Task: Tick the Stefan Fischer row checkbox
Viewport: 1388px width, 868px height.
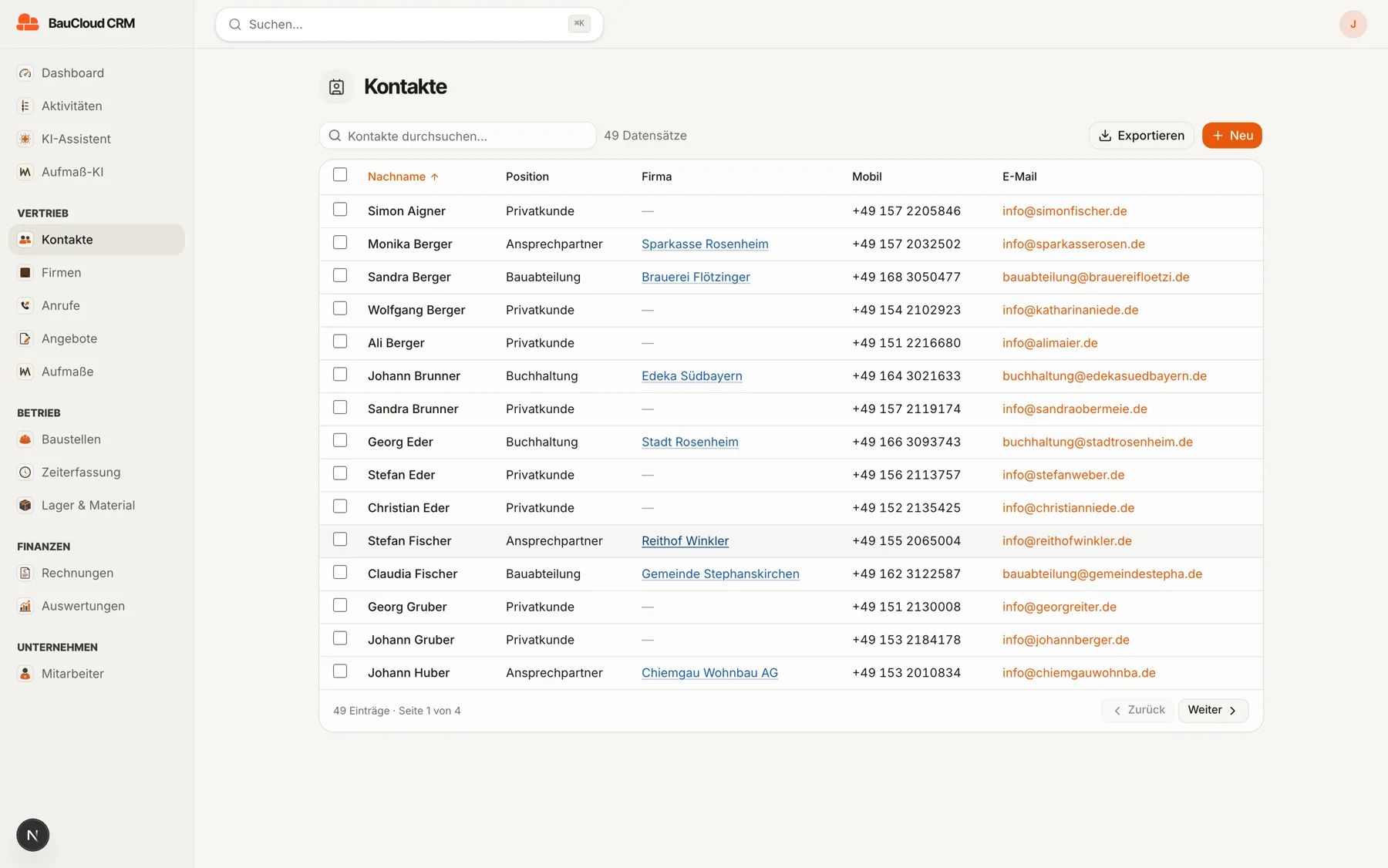Action: [340, 540]
